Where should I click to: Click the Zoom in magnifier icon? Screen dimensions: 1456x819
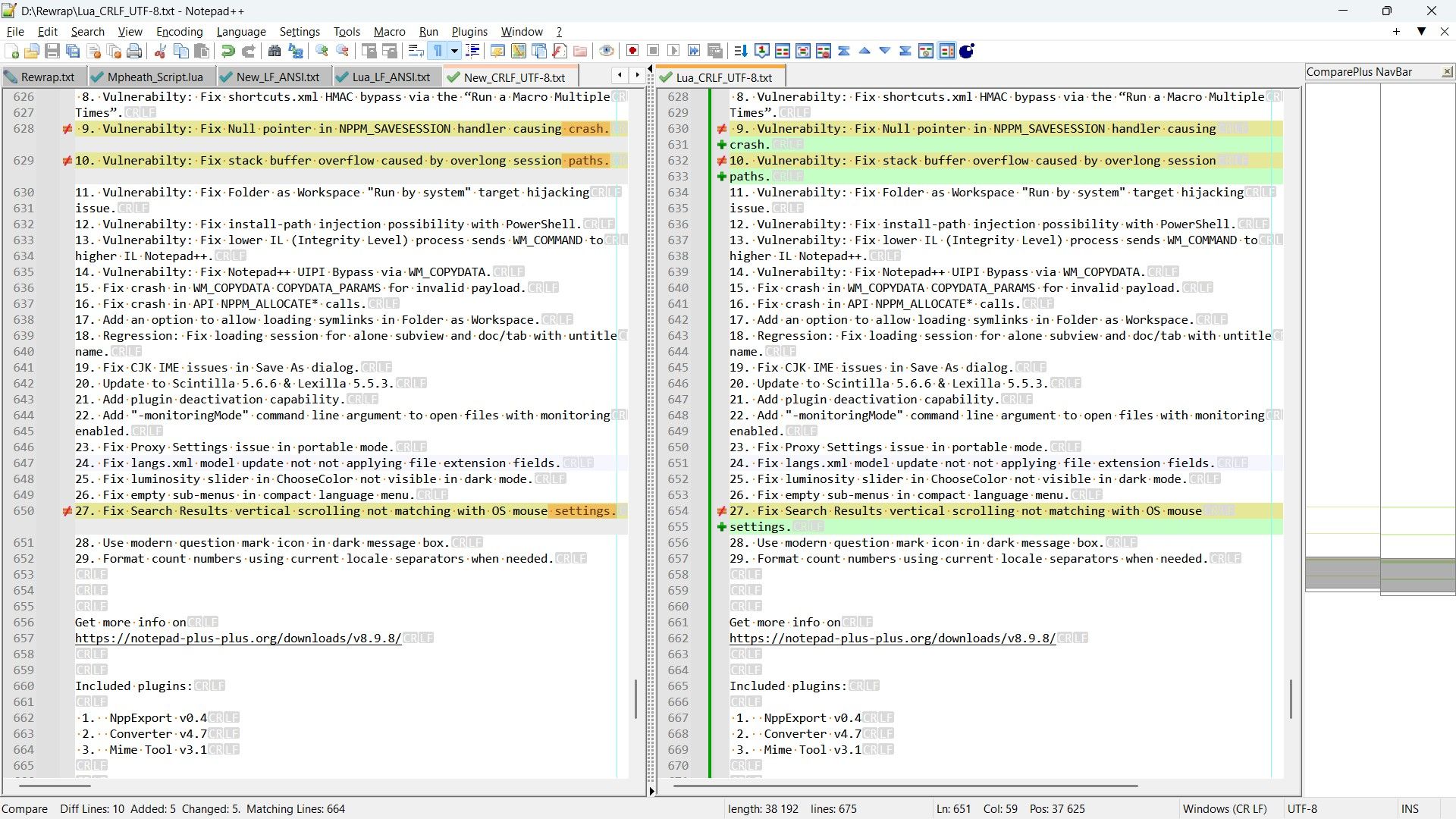322,52
